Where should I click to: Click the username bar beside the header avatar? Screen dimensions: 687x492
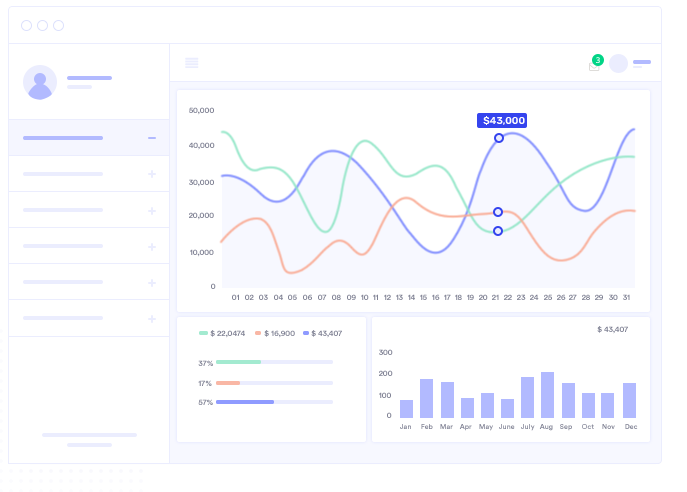pos(642,62)
